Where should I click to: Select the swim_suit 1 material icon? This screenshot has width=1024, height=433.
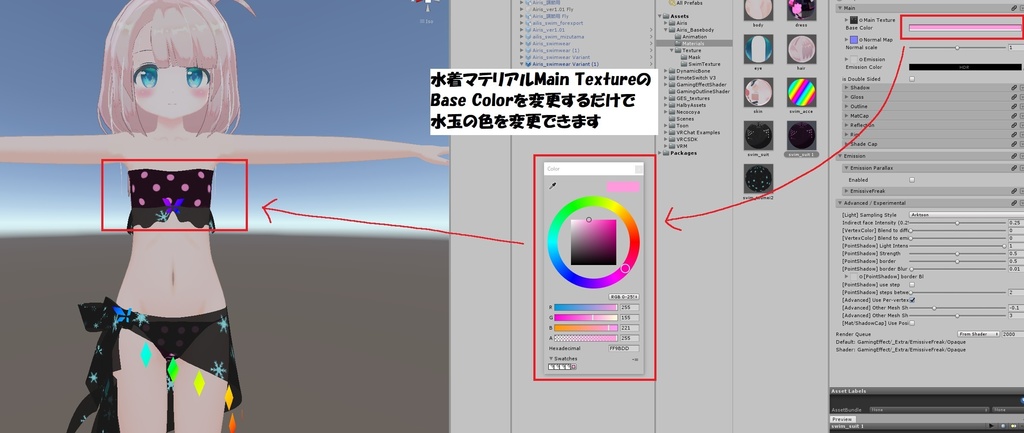(801, 135)
